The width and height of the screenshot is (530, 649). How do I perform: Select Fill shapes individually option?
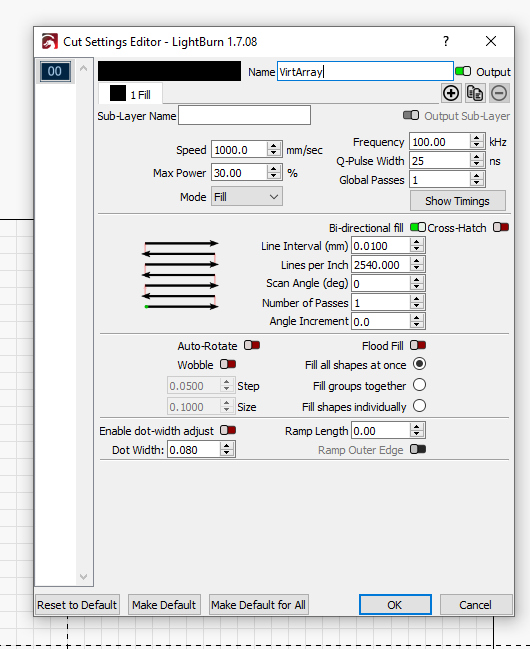(x=419, y=406)
